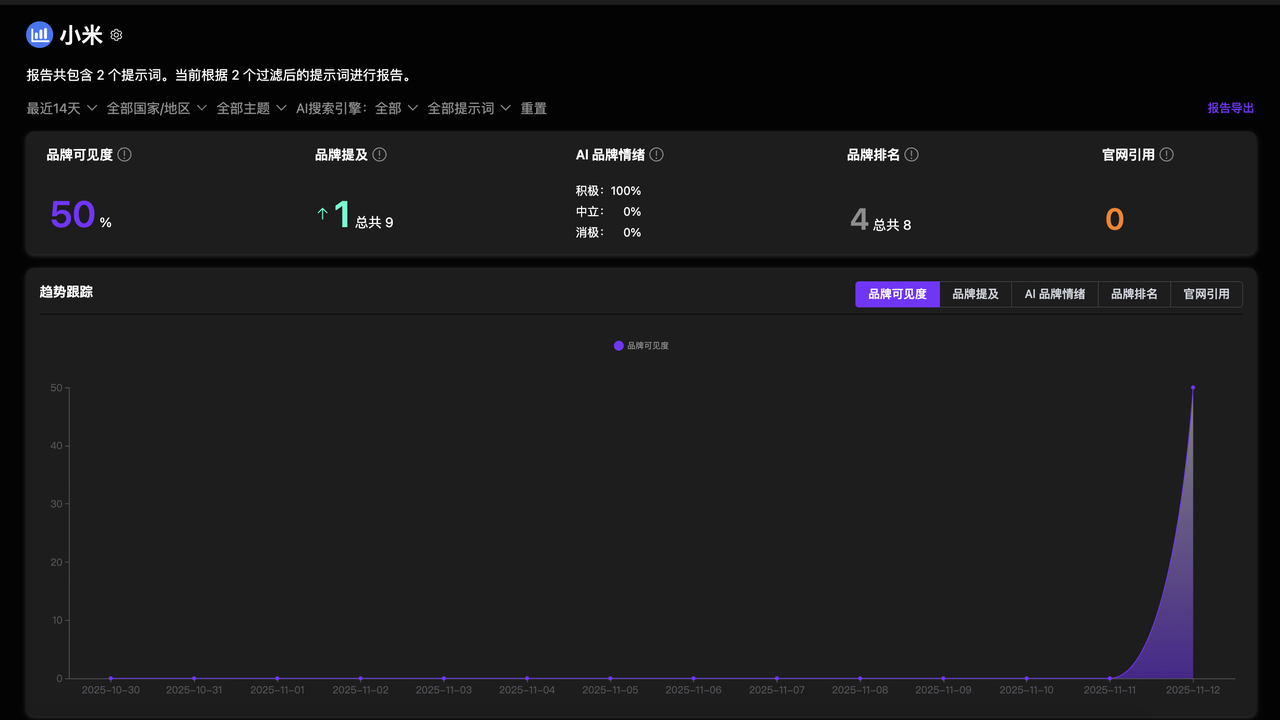1280x720 pixels.
Task: Click the info icon next to 品牌可见度
Action: [x=123, y=154]
